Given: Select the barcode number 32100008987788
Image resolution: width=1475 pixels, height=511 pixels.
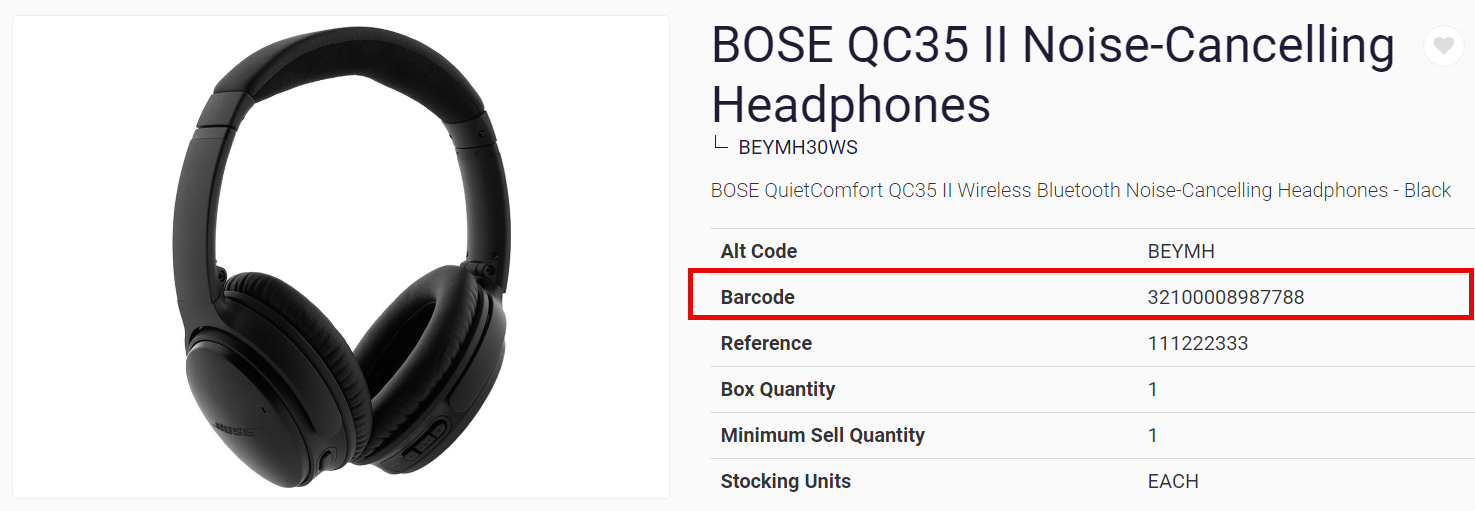Looking at the screenshot, I should [1225, 297].
